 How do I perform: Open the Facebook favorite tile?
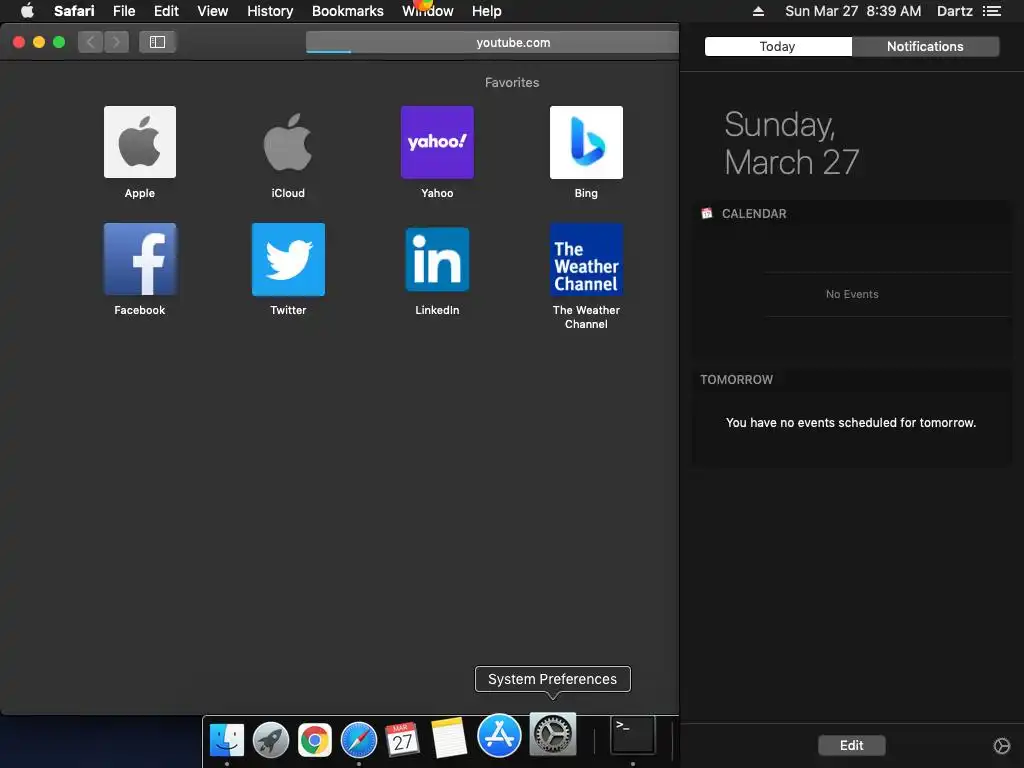[140, 259]
